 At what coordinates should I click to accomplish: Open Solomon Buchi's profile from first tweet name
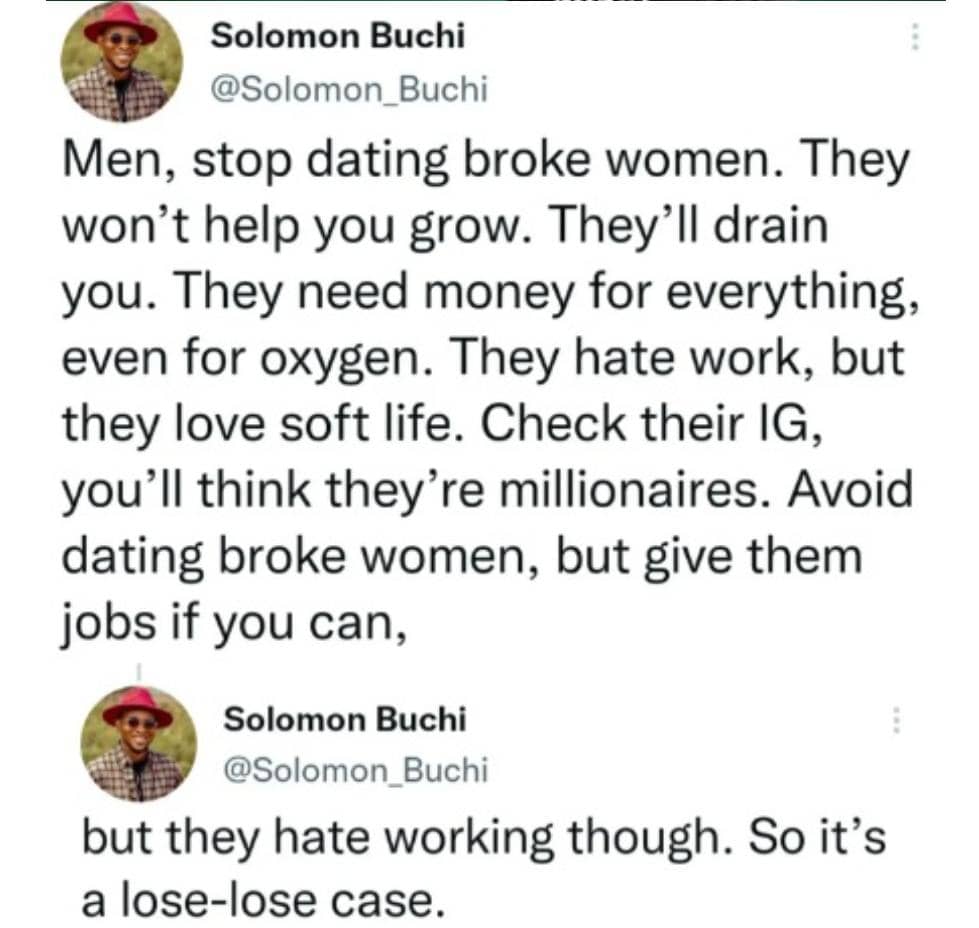point(338,38)
